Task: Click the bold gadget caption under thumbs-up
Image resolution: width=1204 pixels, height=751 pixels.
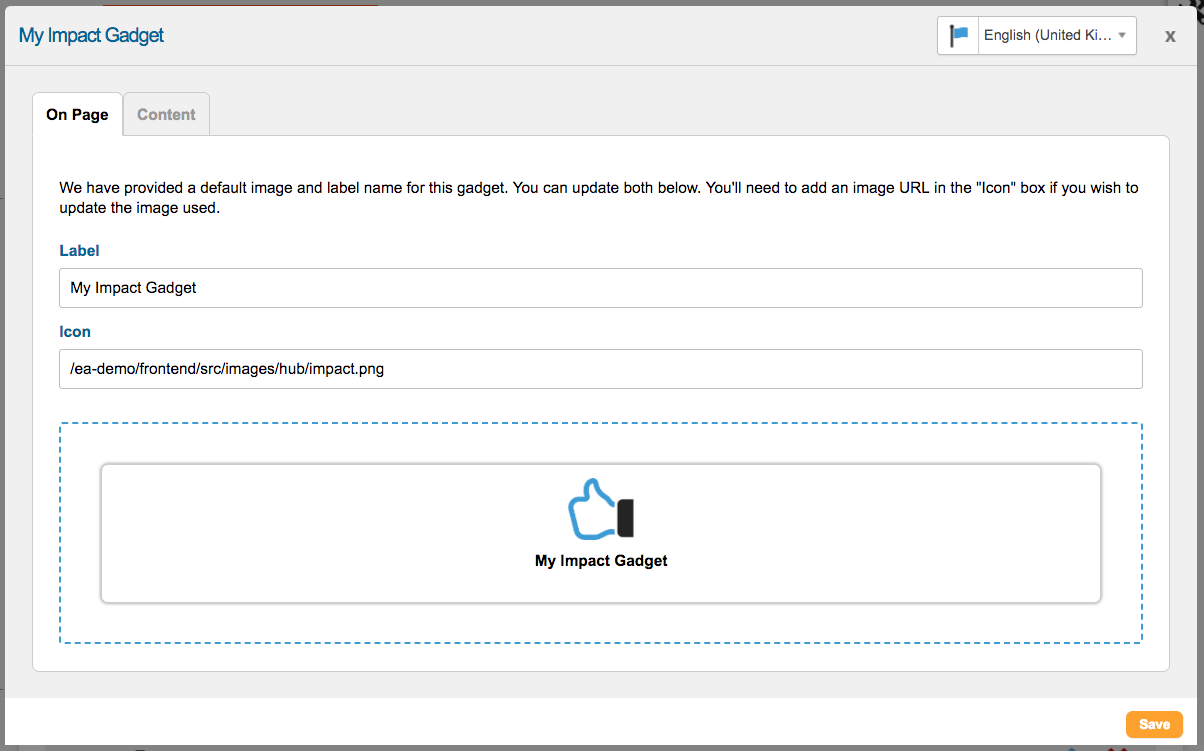Action: tap(601, 561)
